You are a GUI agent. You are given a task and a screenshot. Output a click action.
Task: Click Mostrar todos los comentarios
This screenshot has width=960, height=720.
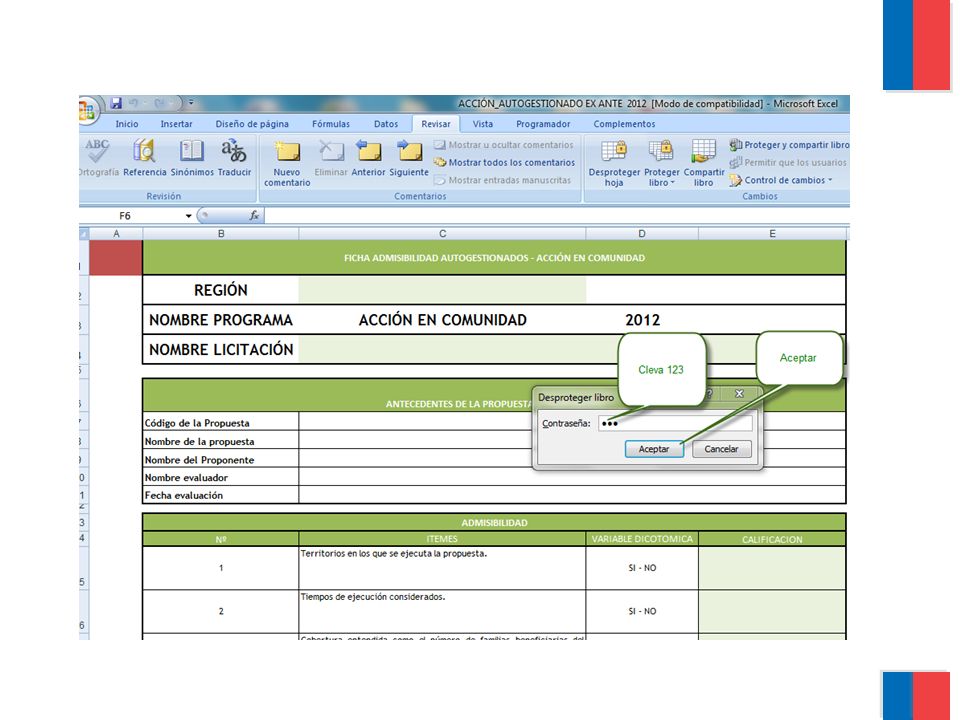tap(504, 162)
